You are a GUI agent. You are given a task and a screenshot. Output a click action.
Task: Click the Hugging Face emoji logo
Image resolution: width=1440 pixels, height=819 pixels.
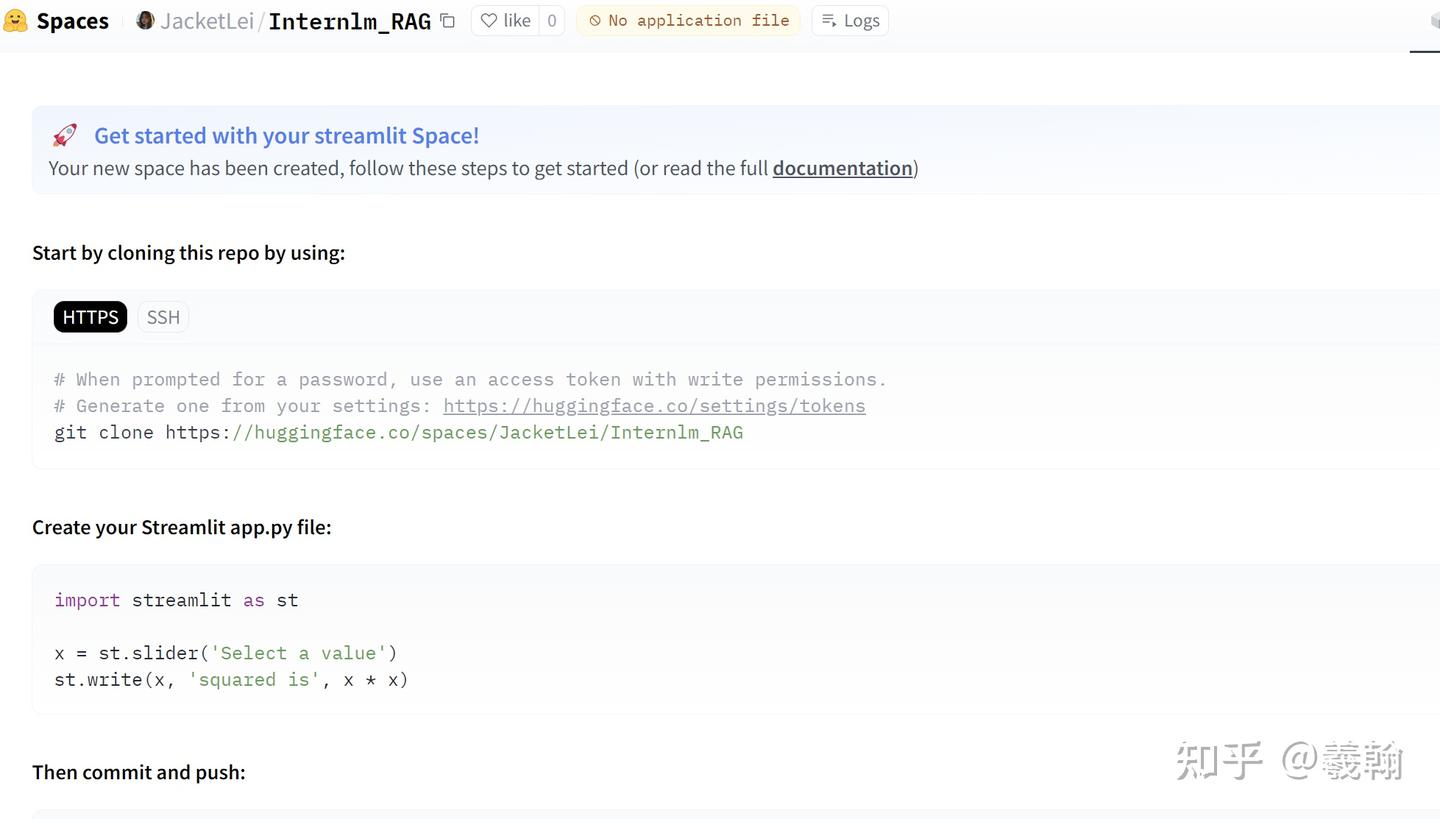coord(15,19)
